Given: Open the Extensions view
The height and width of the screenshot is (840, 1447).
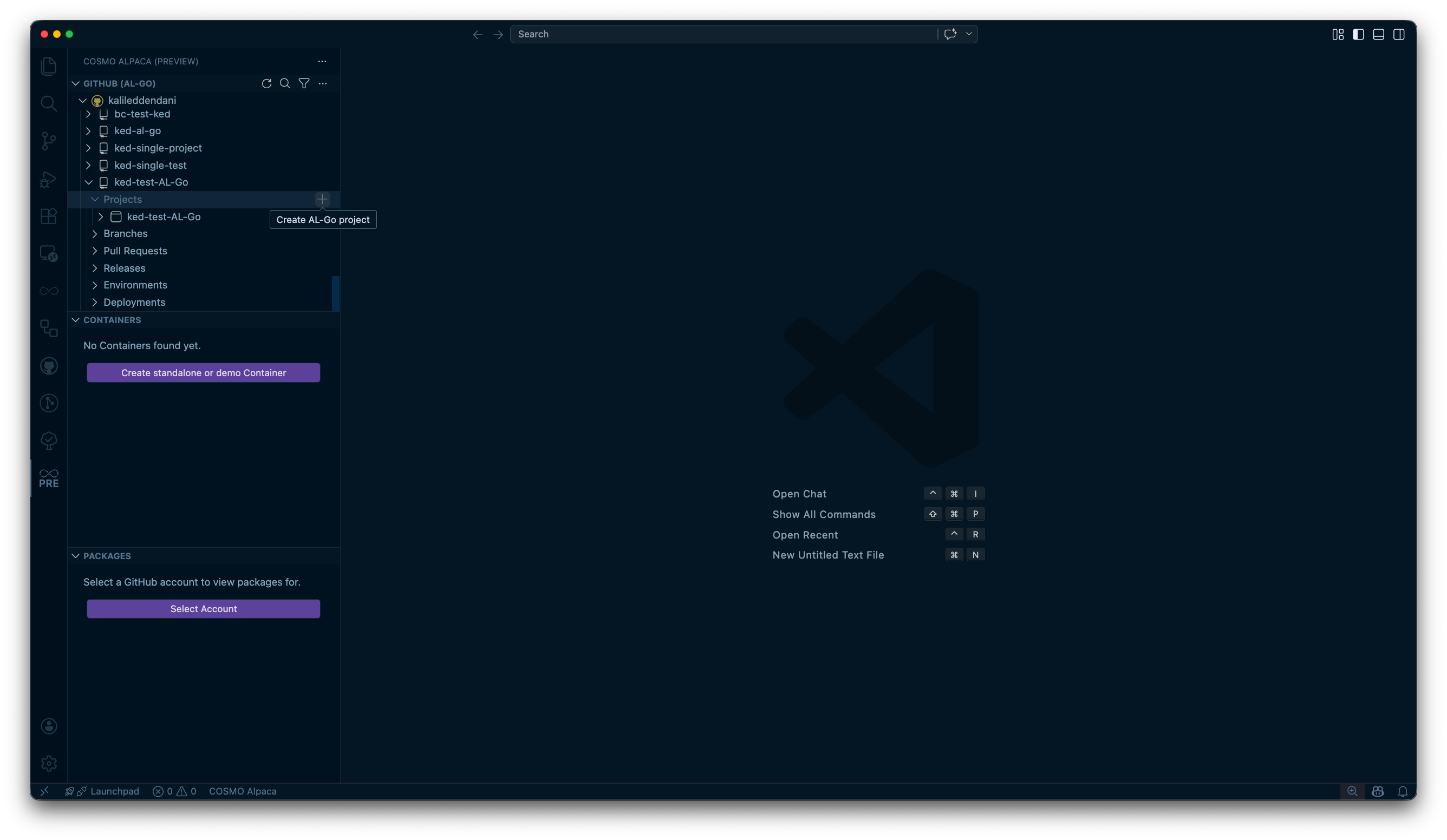Looking at the screenshot, I should 49,216.
